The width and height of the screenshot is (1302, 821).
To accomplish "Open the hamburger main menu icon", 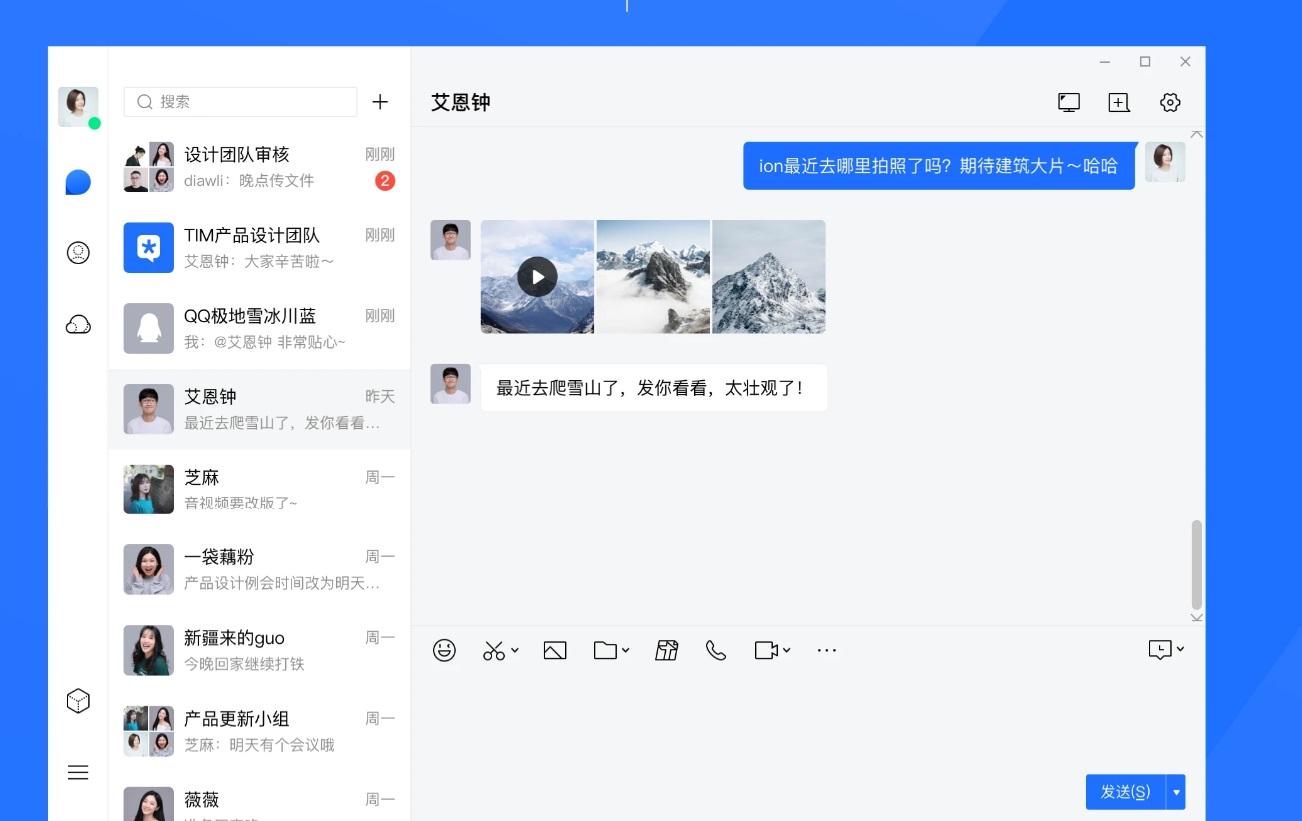I will point(78,772).
